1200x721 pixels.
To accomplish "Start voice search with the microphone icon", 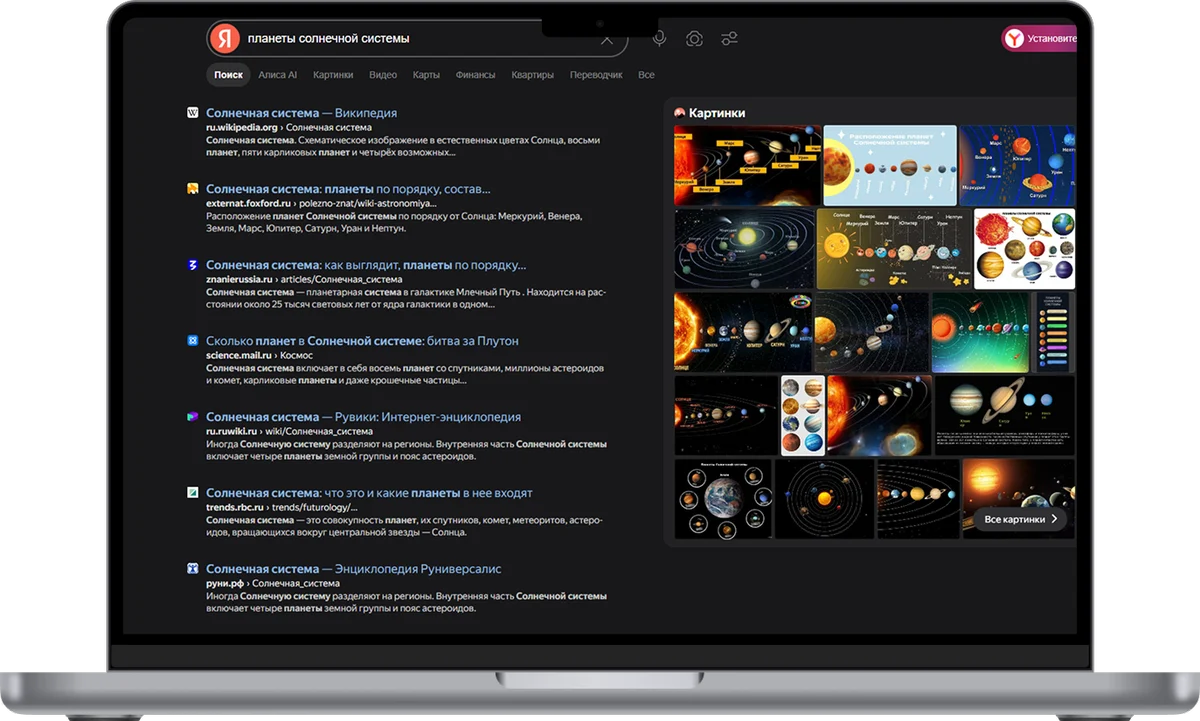I will pos(659,38).
